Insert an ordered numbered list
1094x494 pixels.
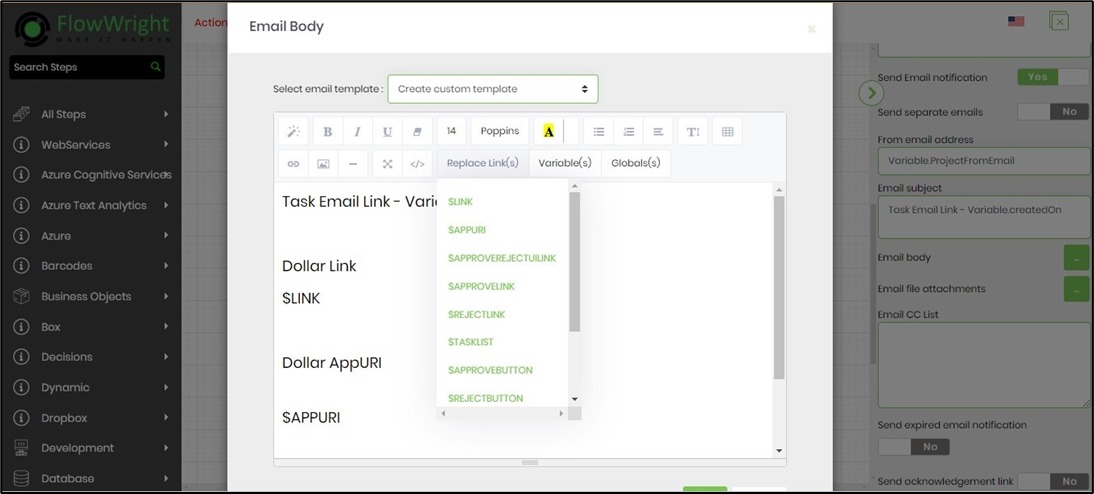(629, 131)
